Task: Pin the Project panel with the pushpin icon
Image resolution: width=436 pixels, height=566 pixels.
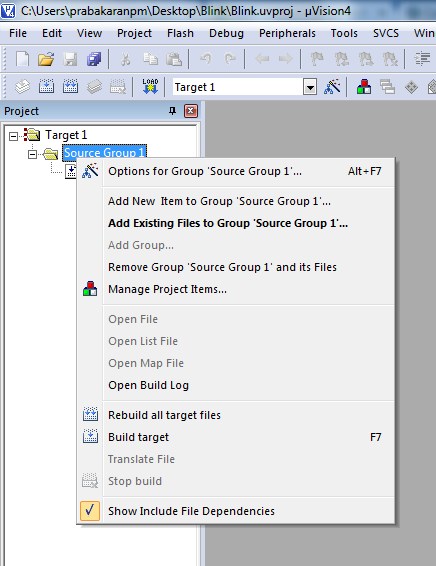Action: pyautogui.click(x=173, y=111)
